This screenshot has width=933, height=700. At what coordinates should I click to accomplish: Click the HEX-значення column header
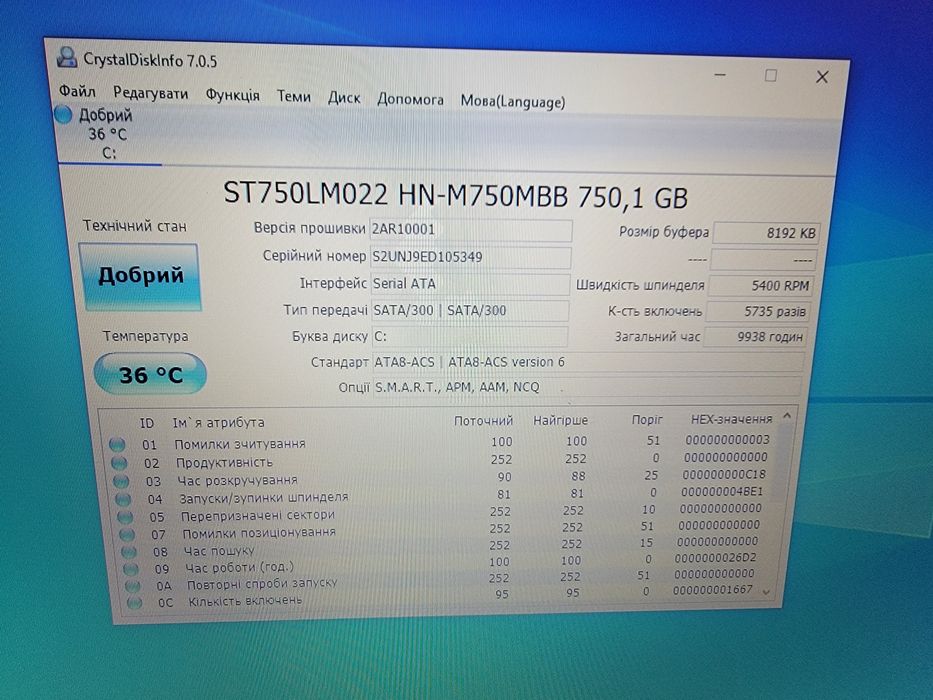pyautogui.click(x=731, y=419)
